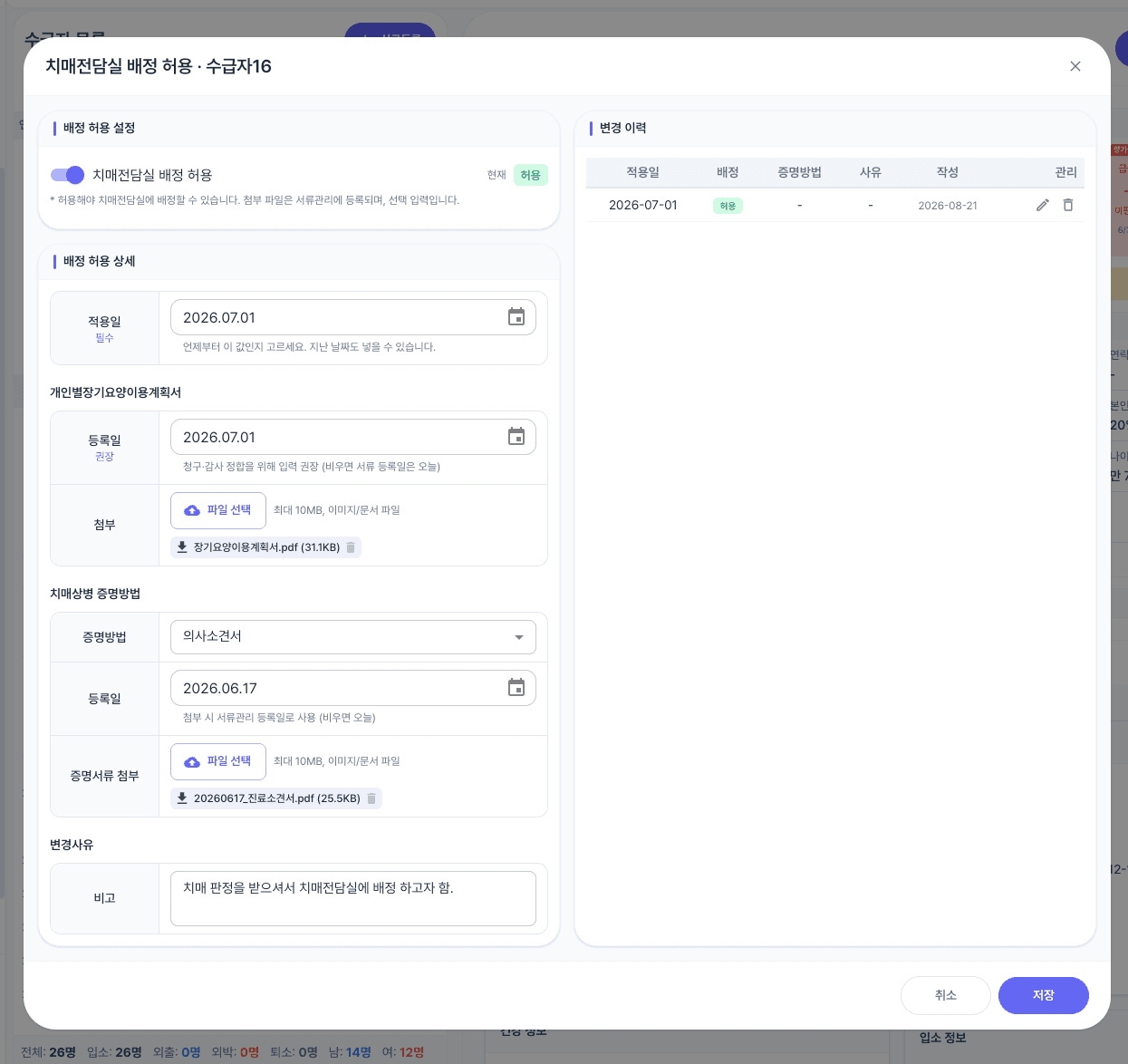Click the 현재 허용 status badge

click(531, 175)
